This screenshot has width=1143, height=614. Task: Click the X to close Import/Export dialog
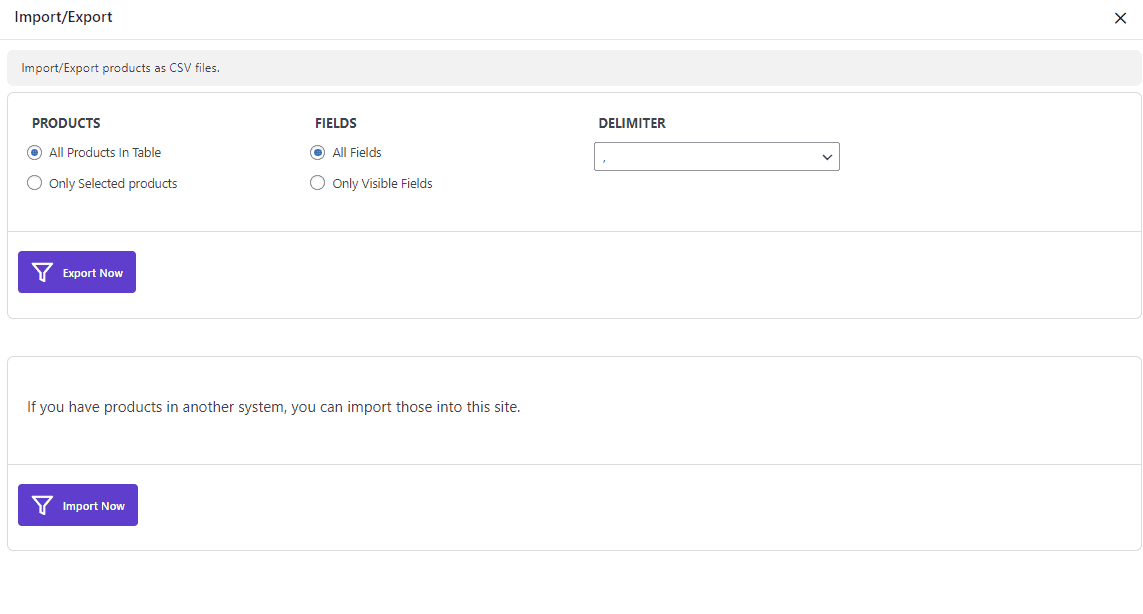[x=1120, y=18]
